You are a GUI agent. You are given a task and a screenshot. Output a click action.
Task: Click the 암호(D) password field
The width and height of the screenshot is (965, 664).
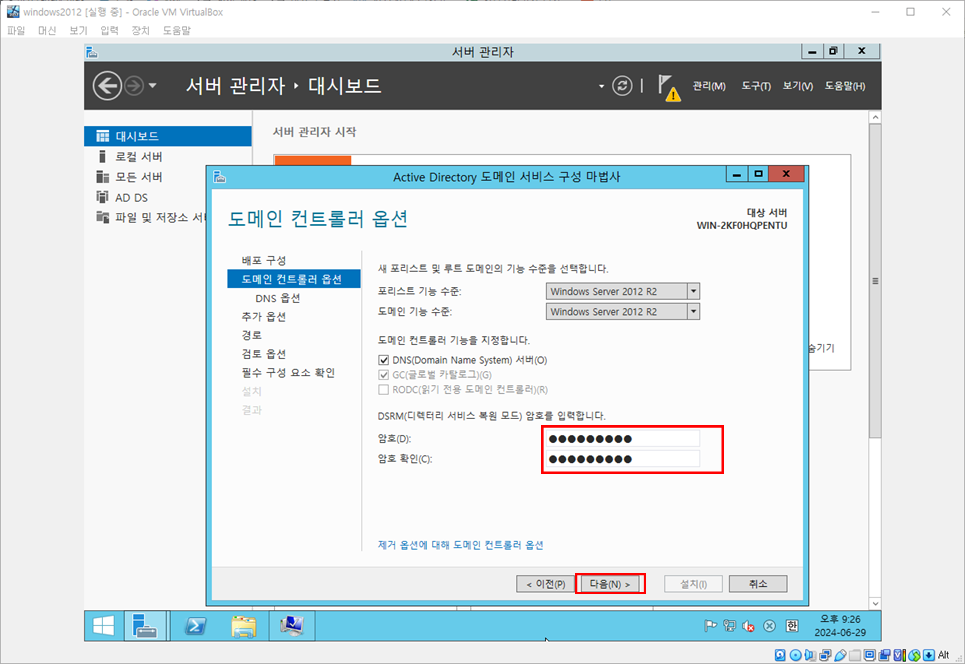tap(622, 439)
